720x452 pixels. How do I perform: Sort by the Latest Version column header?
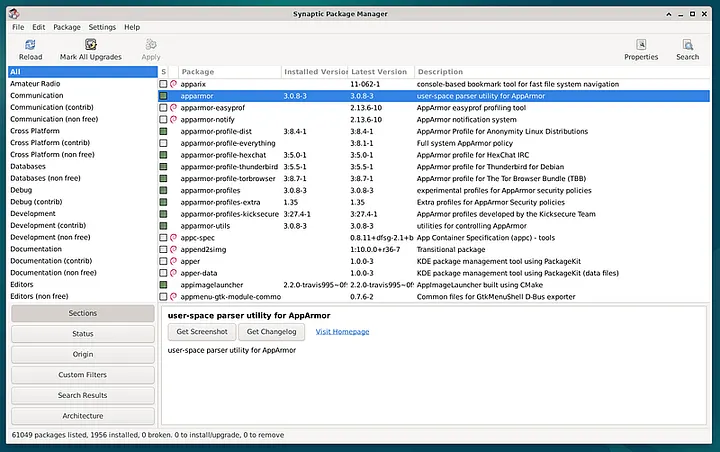pyautogui.click(x=381, y=72)
